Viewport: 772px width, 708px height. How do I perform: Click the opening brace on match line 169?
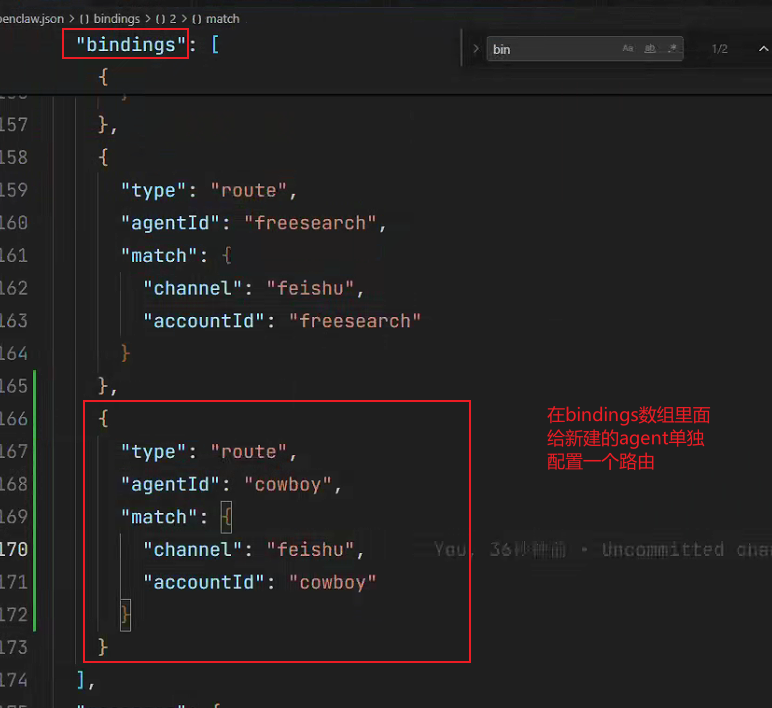(x=226, y=517)
